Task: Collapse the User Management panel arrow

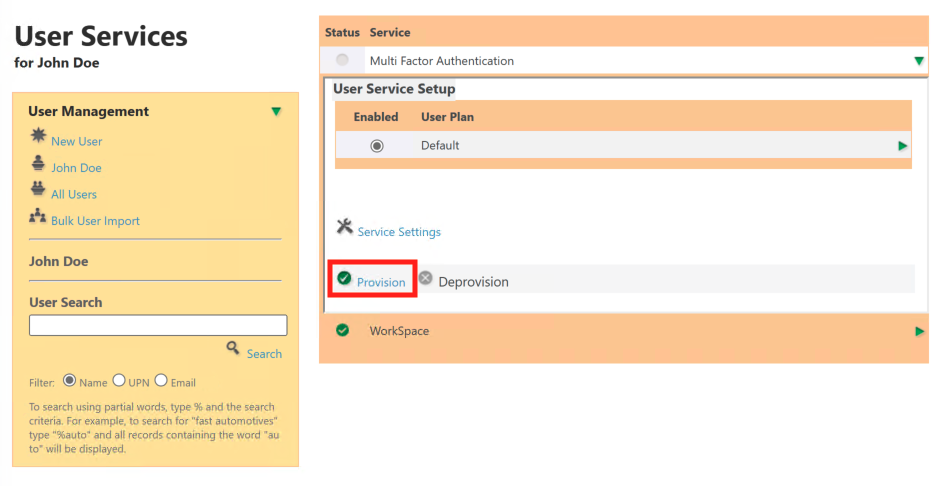Action: (276, 111)
